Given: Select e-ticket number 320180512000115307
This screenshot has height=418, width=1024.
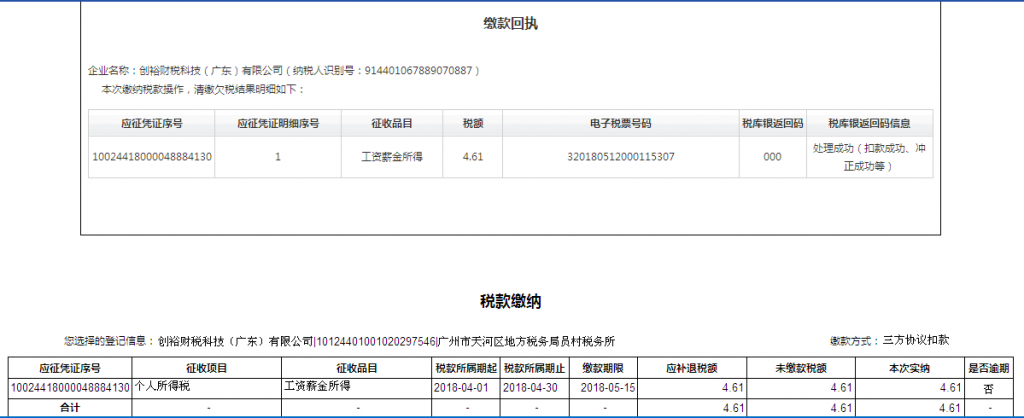Looking at the screenshot, I should point(620,157).
